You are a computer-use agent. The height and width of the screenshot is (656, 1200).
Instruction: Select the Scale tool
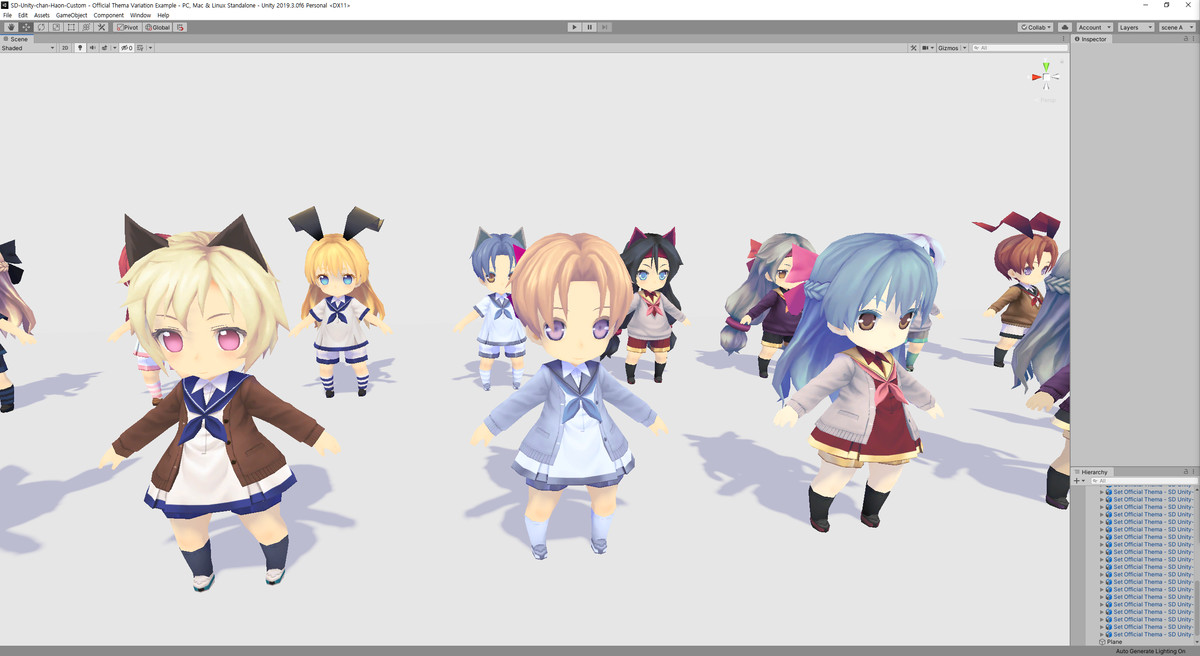tap(56, 27)
